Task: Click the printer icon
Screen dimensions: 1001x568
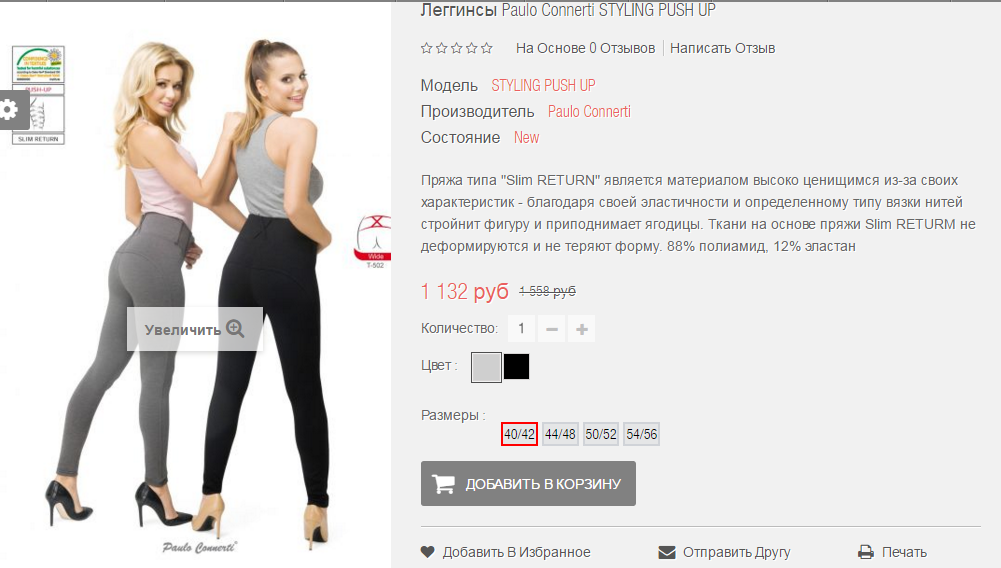Action: 866,552
